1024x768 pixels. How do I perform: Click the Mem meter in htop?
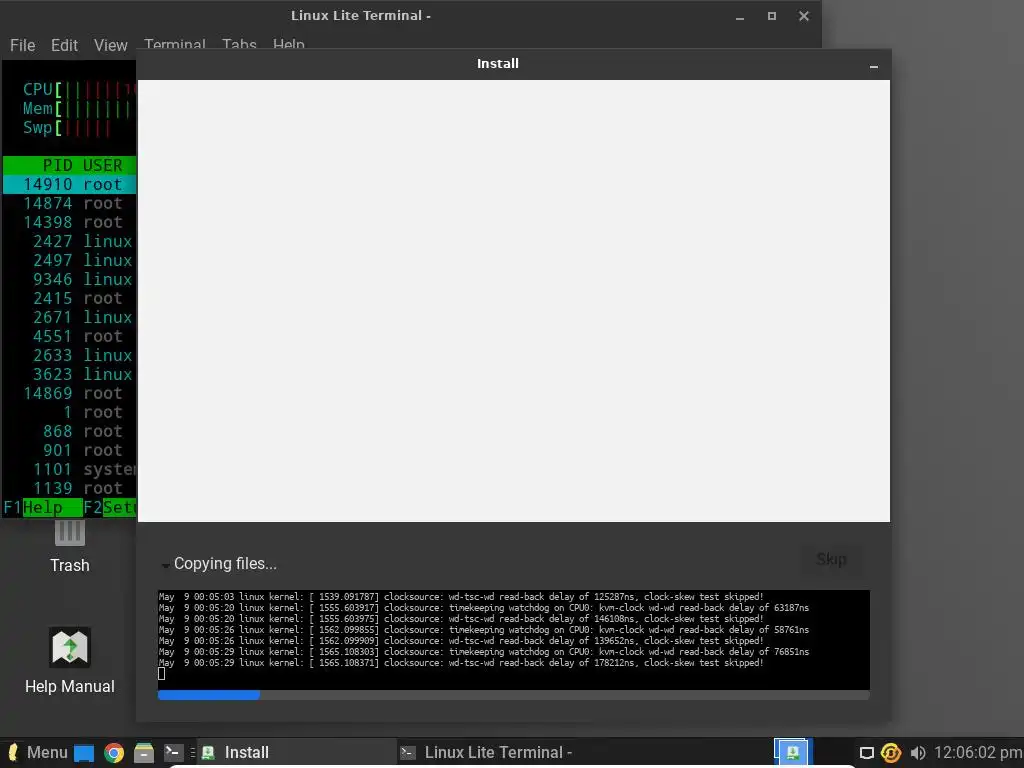pyautogui.click(x=78, y=108)
